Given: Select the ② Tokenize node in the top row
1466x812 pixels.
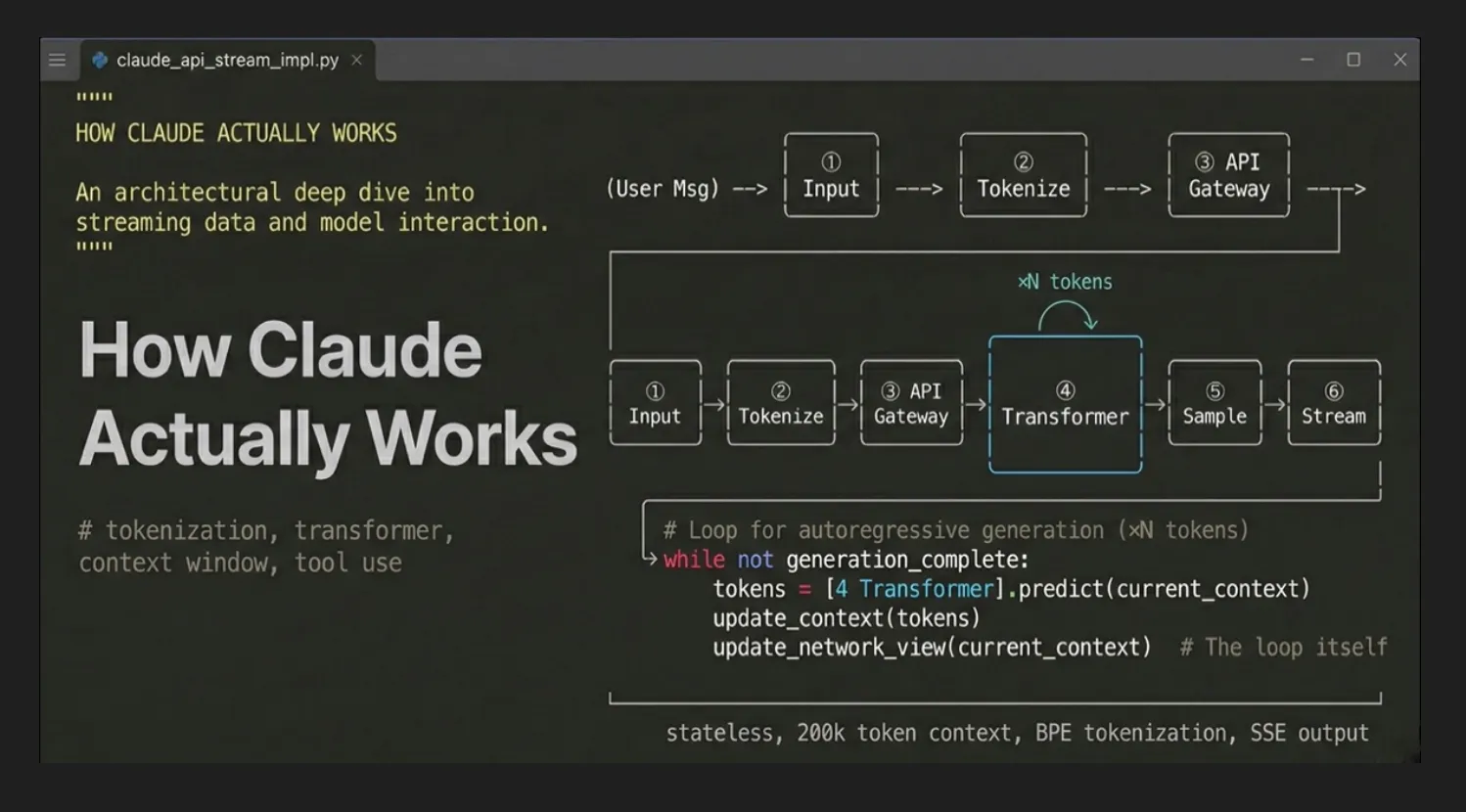Looking at the screenshot, I should tap(1023, 176).
